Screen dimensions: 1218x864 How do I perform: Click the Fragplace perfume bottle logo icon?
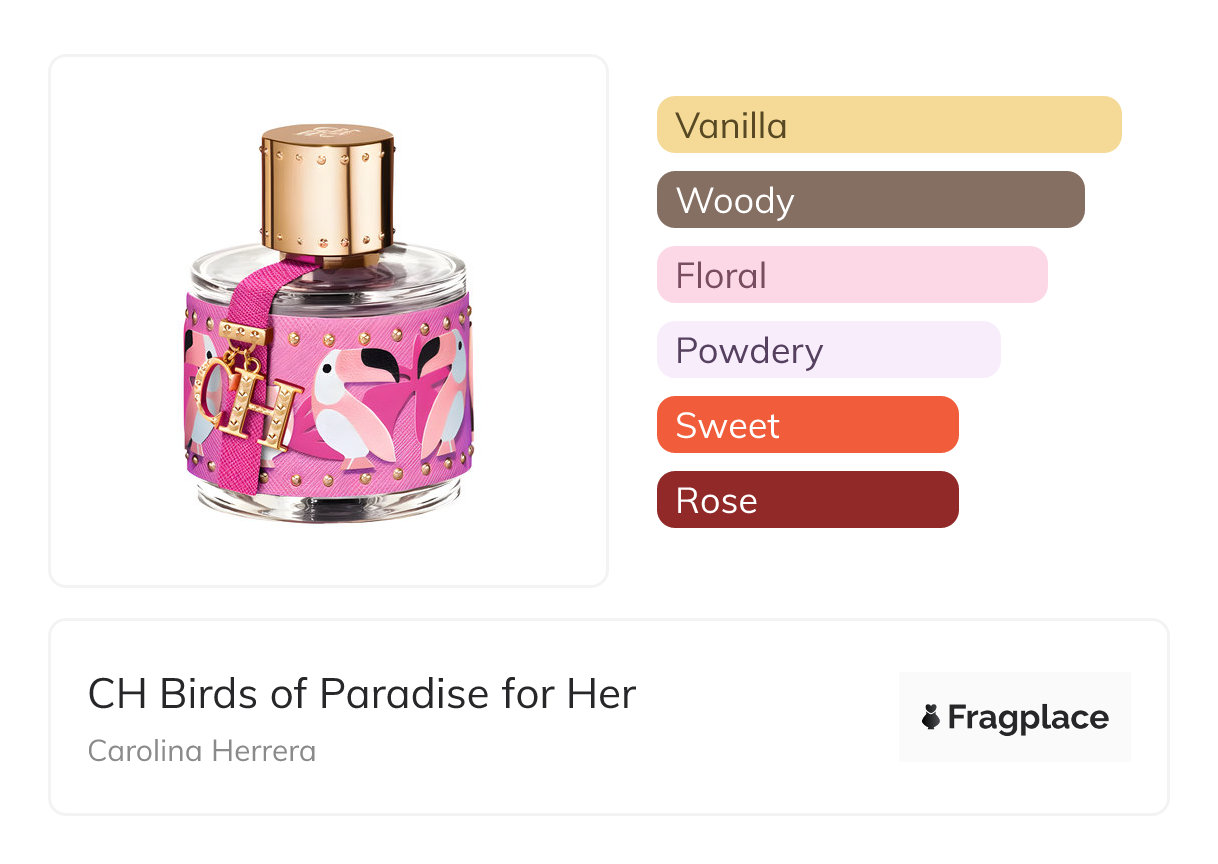pyautogui.click(x=931, y=717)
